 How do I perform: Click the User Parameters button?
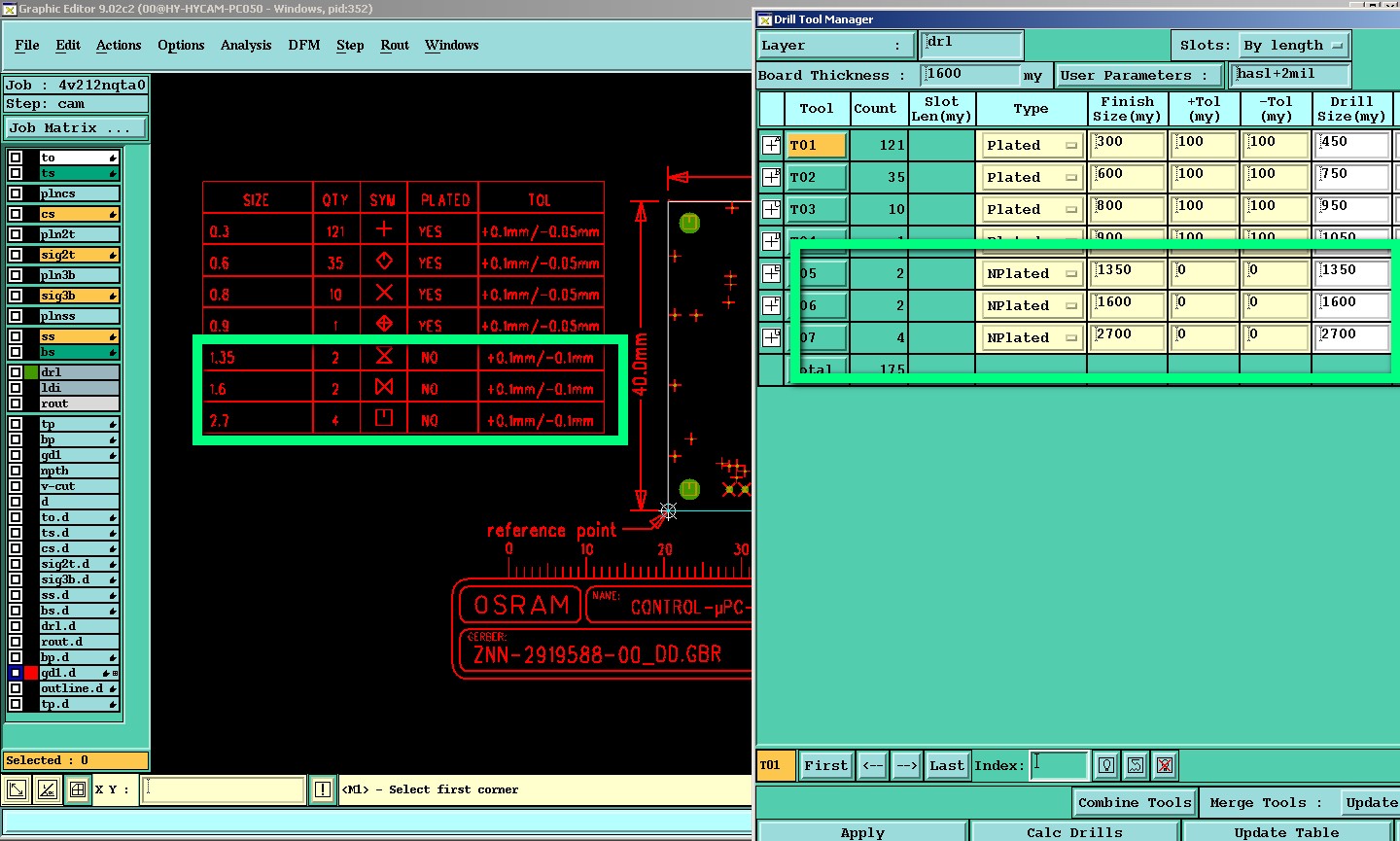pos(1139,76)
